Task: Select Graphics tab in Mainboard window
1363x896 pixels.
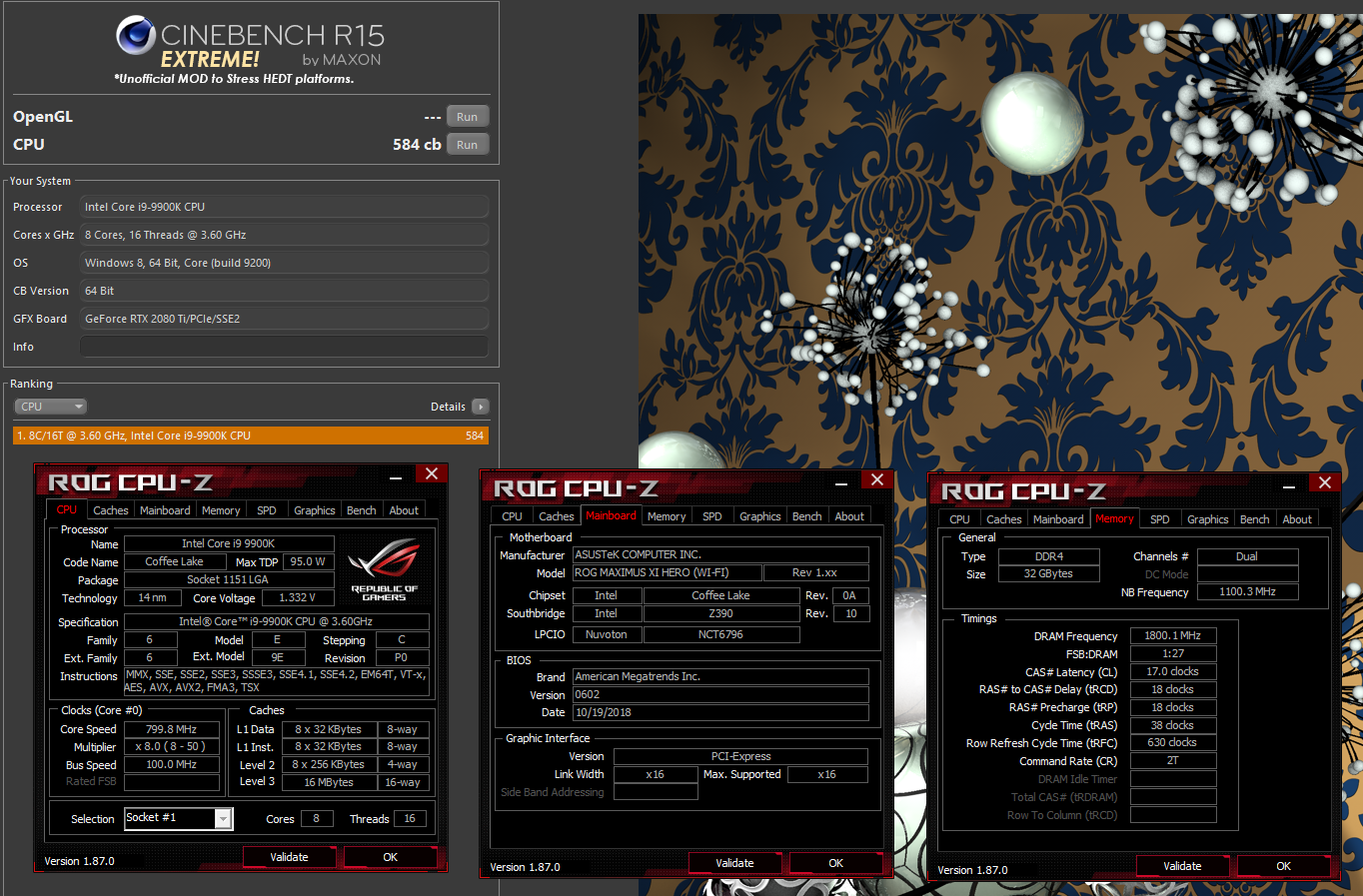Action: tap(760, 516)
